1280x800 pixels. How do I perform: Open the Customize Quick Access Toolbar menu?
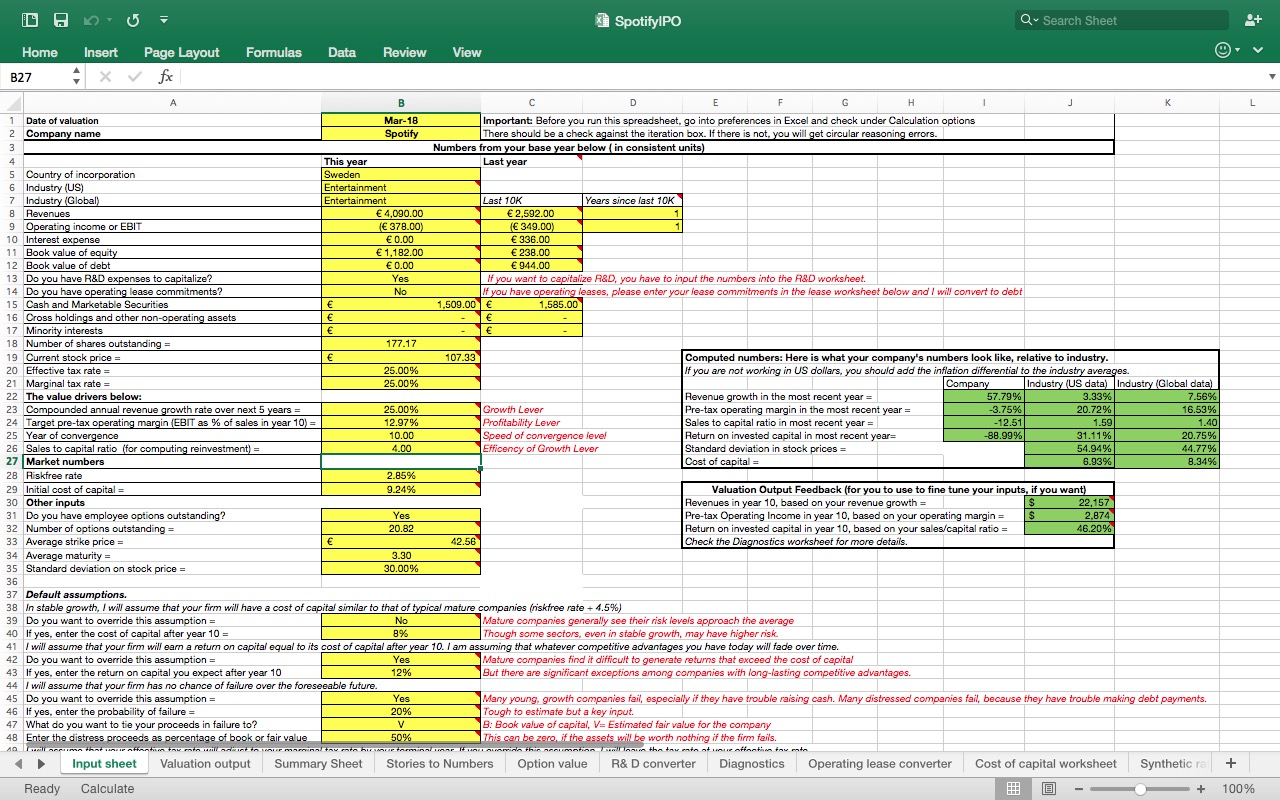[163, 20]
